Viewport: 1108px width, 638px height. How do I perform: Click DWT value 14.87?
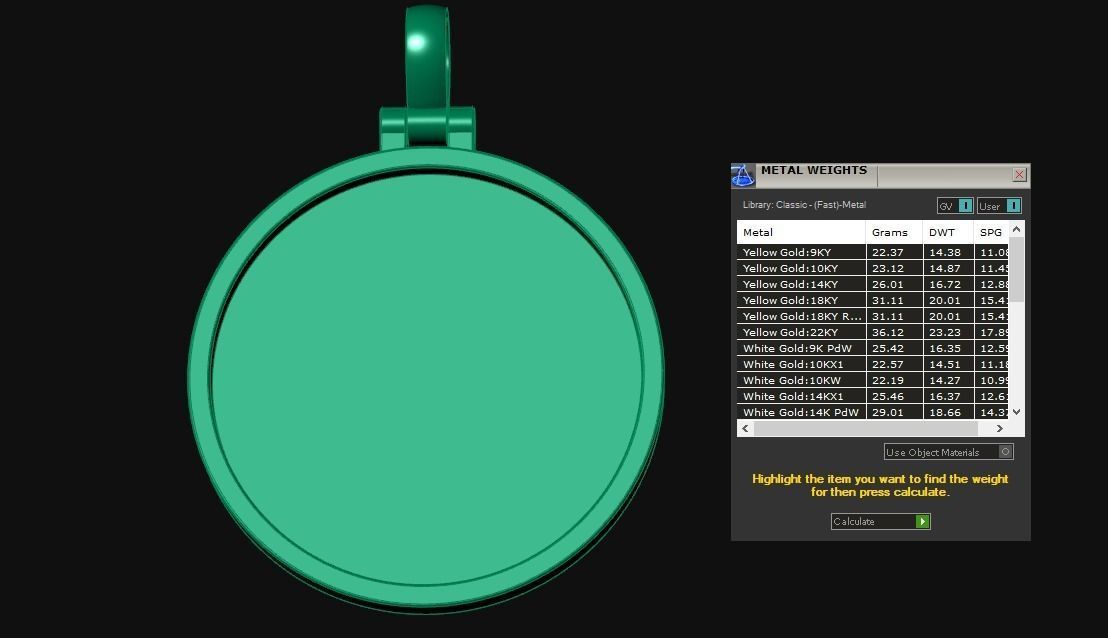coord(945,268)
